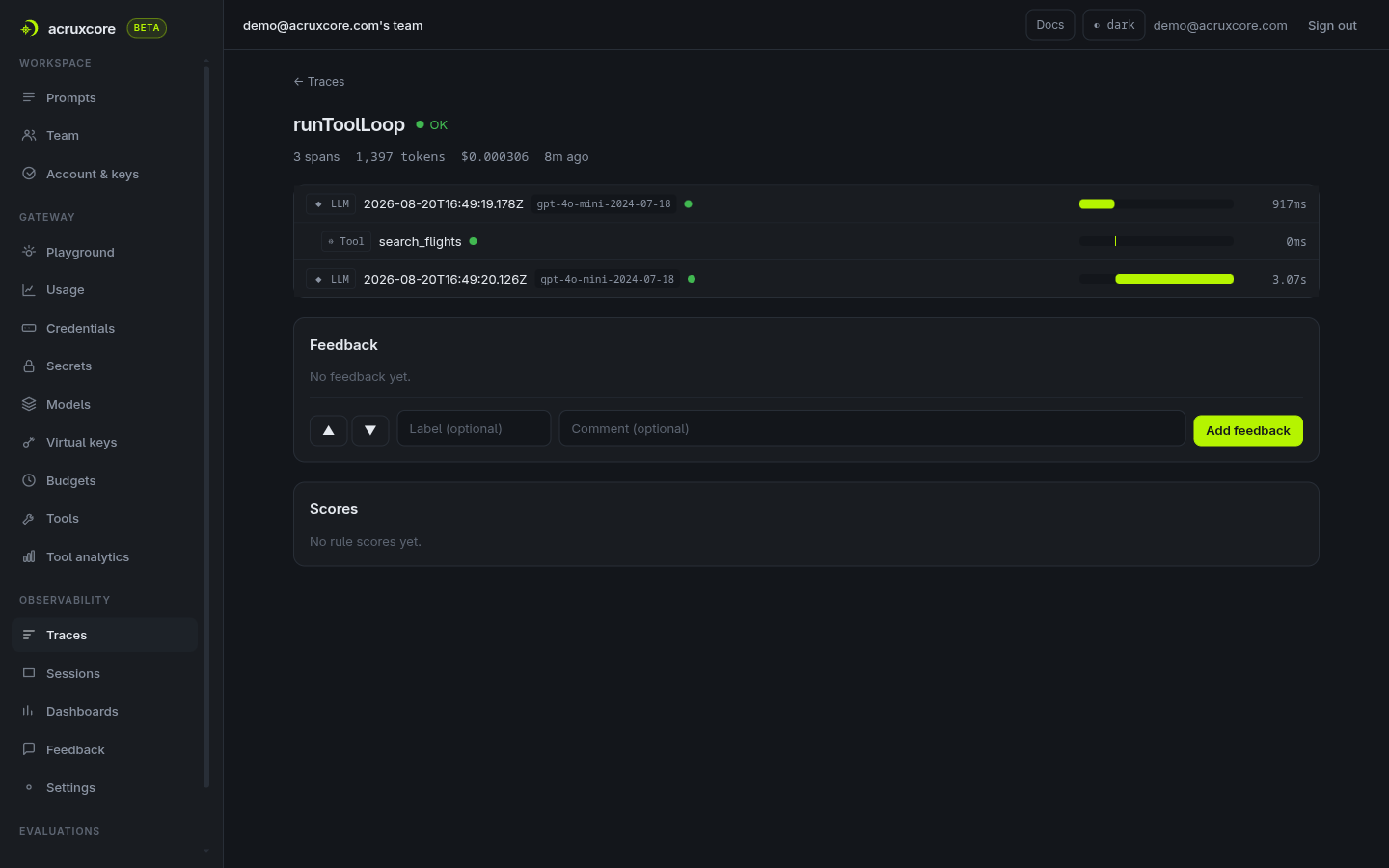Click the 1,397 tokens value
Image resolution: width=1389 pixels, height=868 pixels.
[x=400, y=157]
